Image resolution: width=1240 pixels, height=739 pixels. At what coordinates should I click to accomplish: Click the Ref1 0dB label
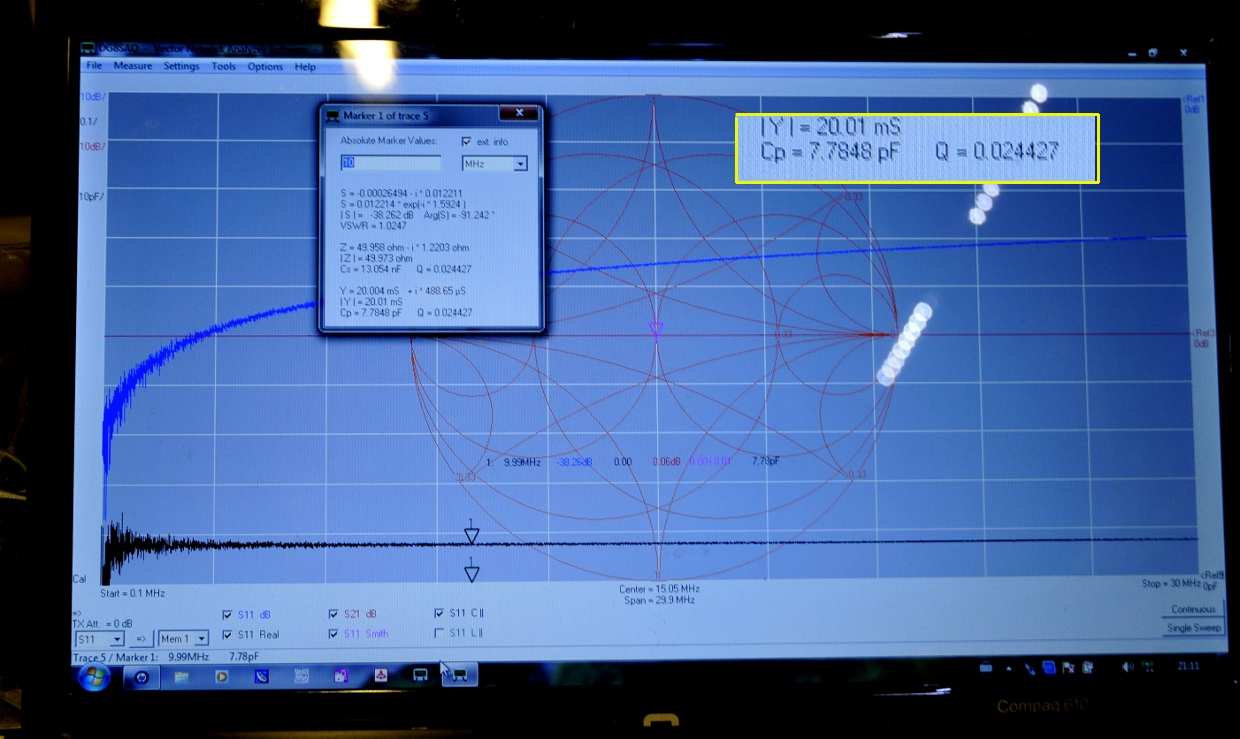tap(1196, 103)
